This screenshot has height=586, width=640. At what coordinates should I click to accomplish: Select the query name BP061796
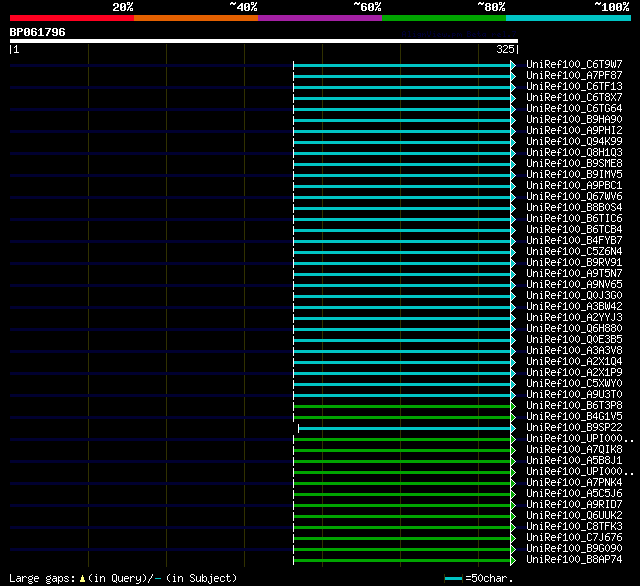pyautogui.click(x=38, y=32)
